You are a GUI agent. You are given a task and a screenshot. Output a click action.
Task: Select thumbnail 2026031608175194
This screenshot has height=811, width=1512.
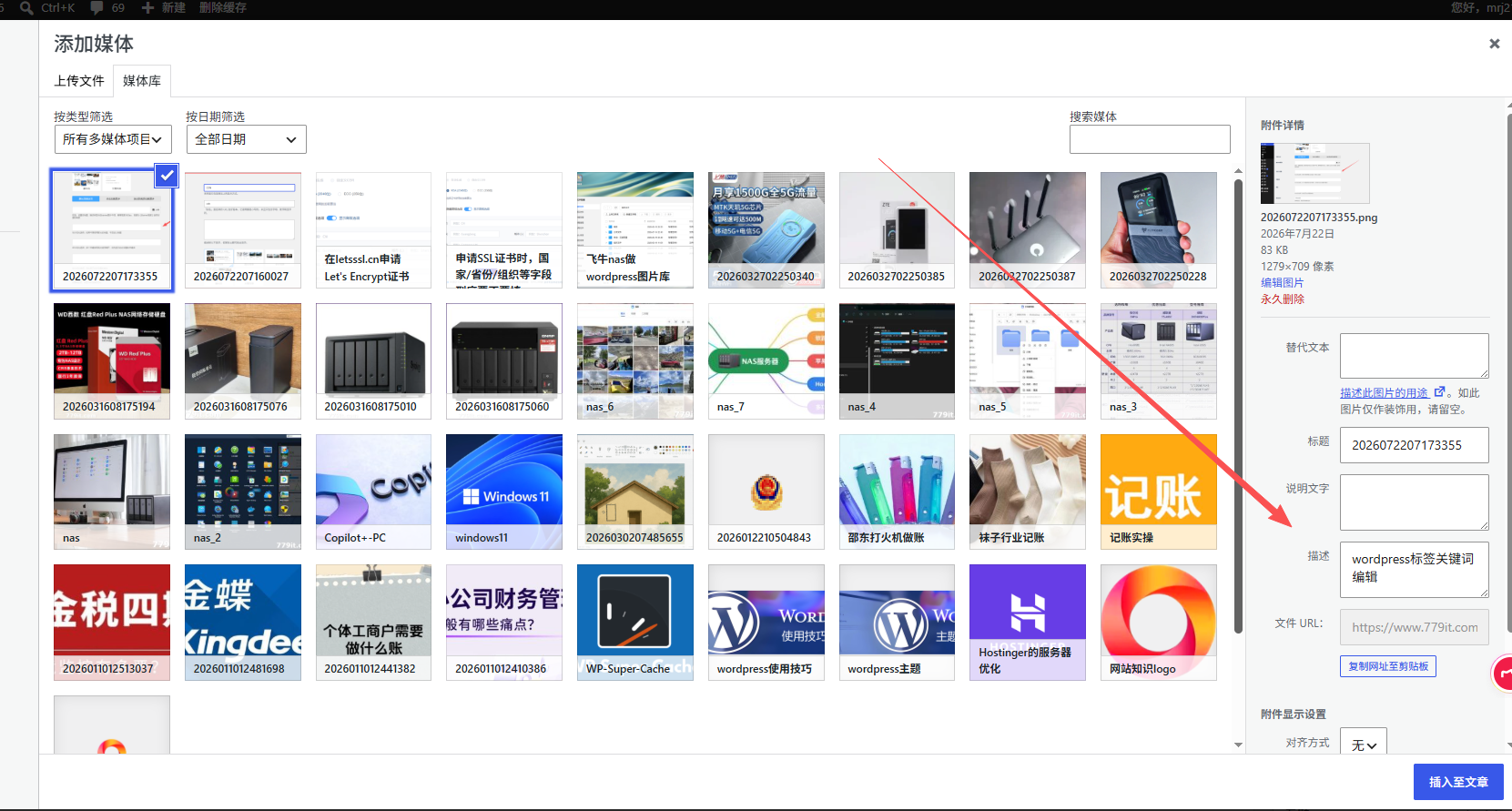112,361
